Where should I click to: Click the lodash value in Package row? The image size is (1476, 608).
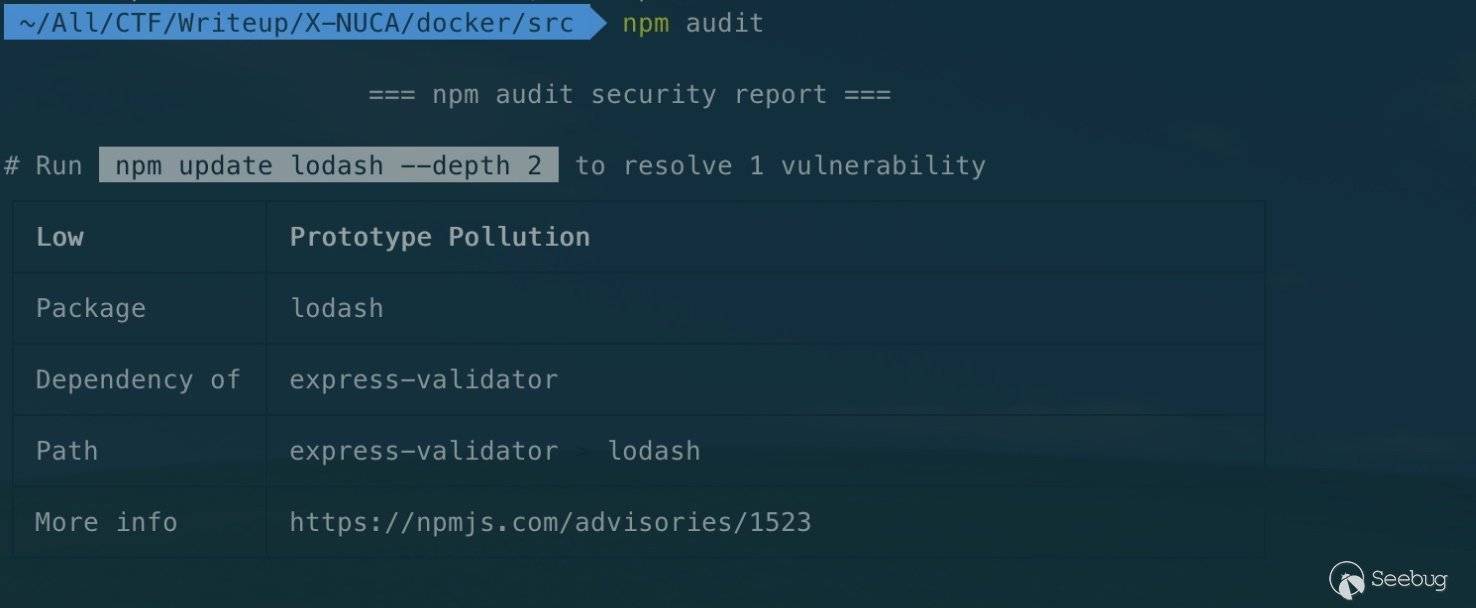[x=336, y=308]
